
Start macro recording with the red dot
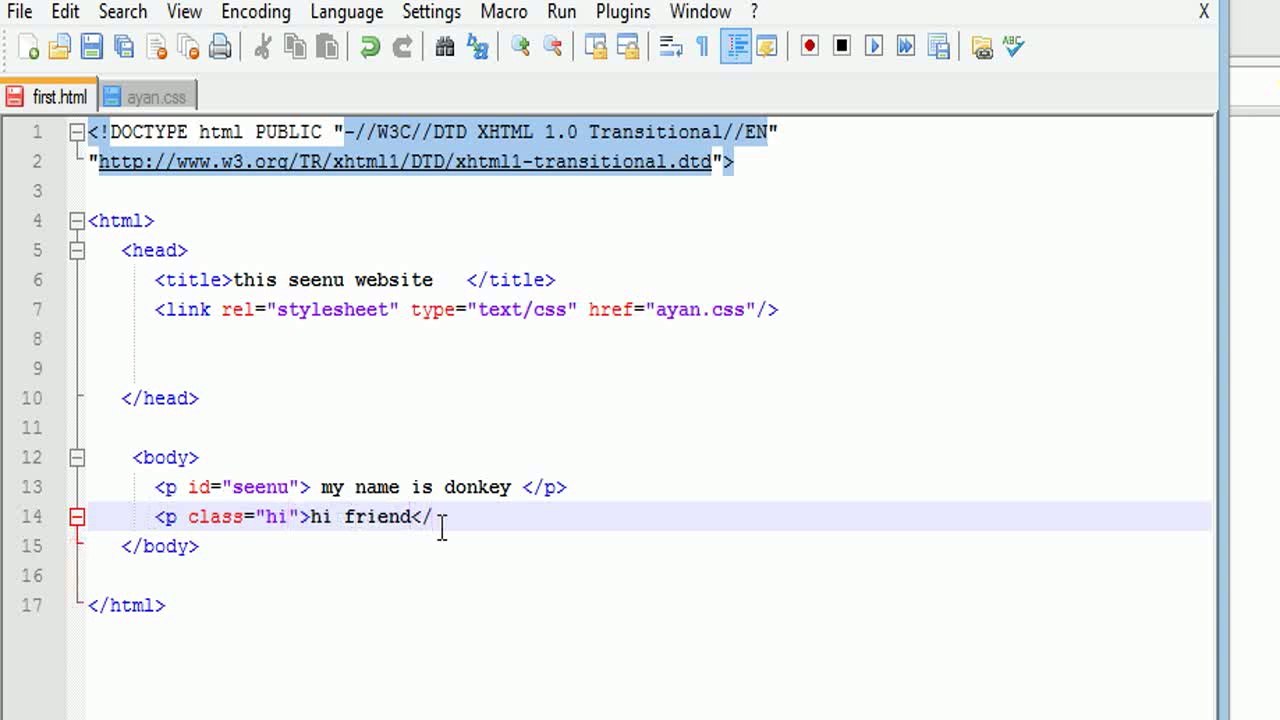click(810, 47)
